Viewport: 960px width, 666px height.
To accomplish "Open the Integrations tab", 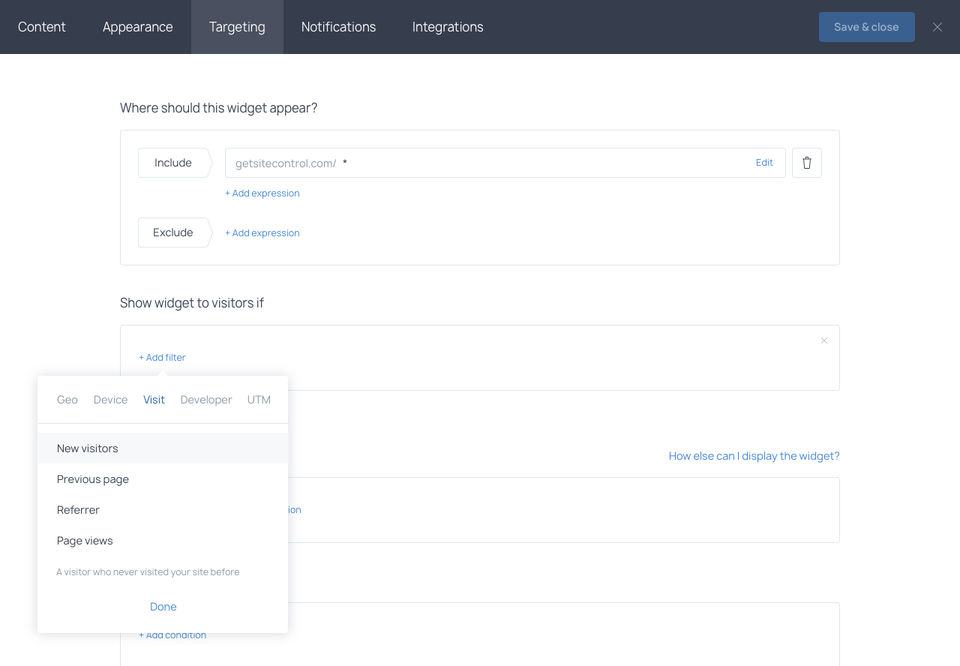I will [447, 27].
